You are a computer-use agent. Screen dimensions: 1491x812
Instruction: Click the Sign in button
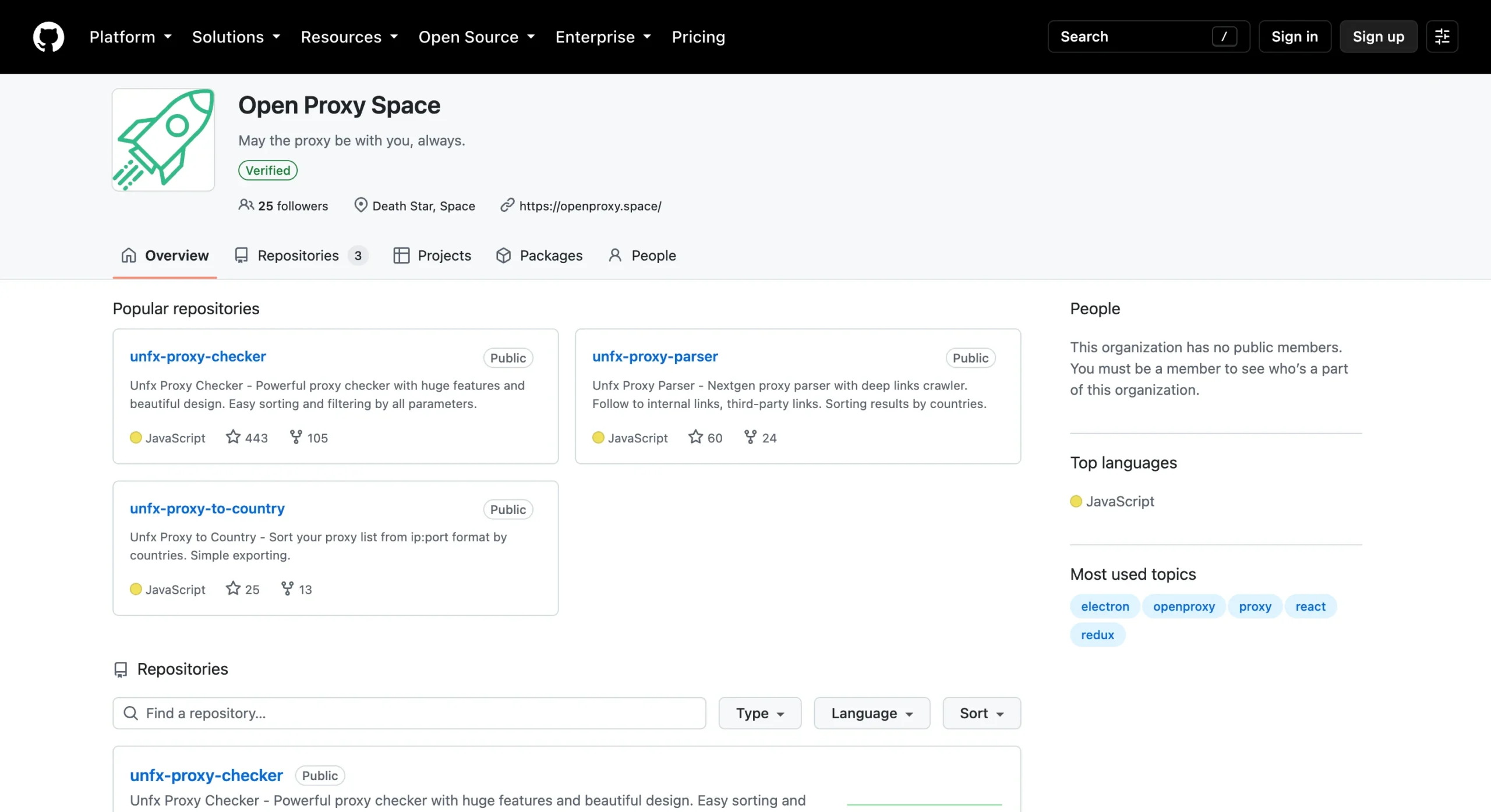pyautogui.click(x=1295, y=37)
